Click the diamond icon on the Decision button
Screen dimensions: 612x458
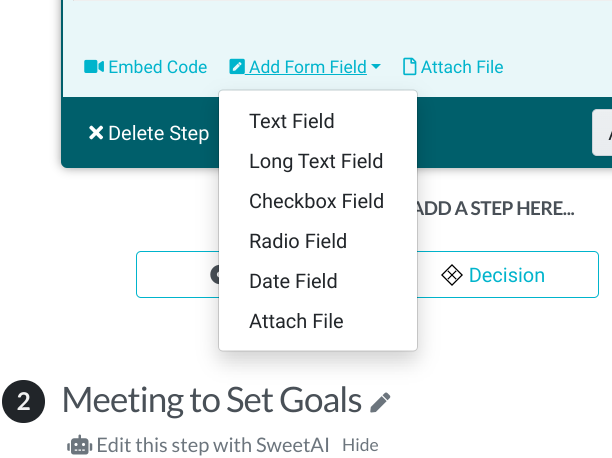tap(451, 275)
